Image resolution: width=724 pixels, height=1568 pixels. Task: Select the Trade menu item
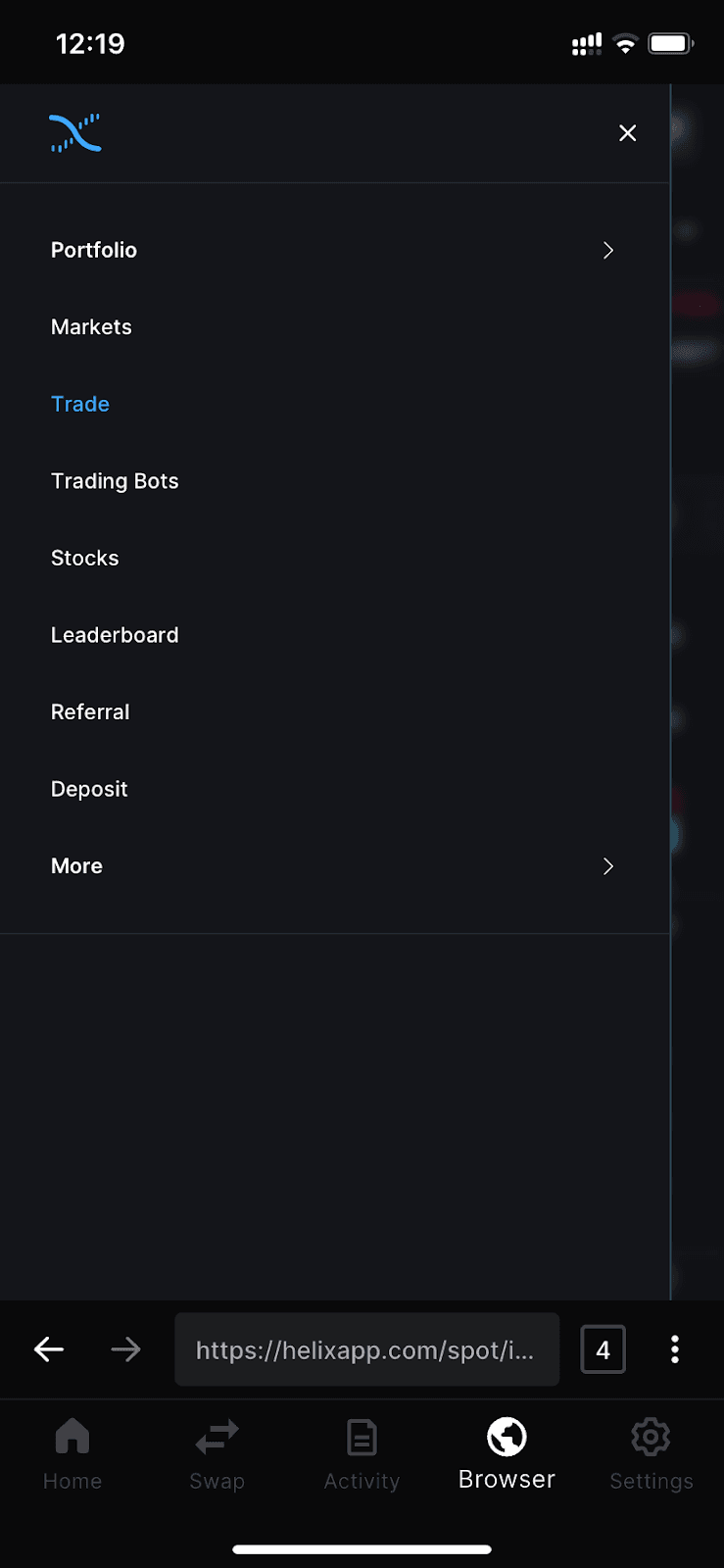tap(80, 404)
